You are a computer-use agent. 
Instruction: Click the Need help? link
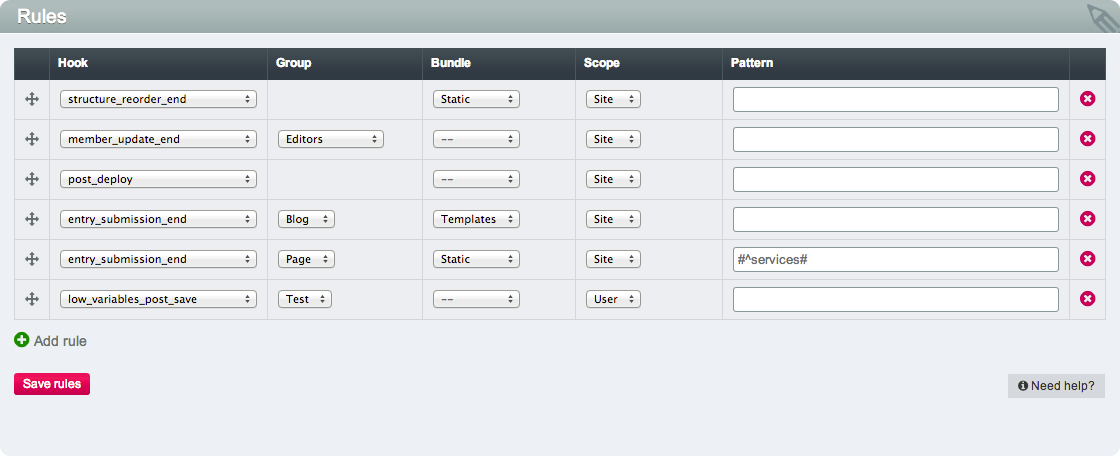point(1056,385)
